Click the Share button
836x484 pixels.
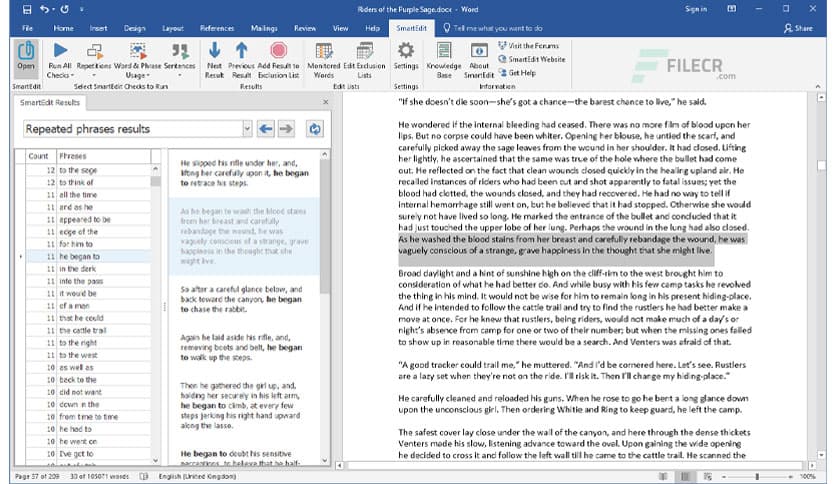point(798,28)
